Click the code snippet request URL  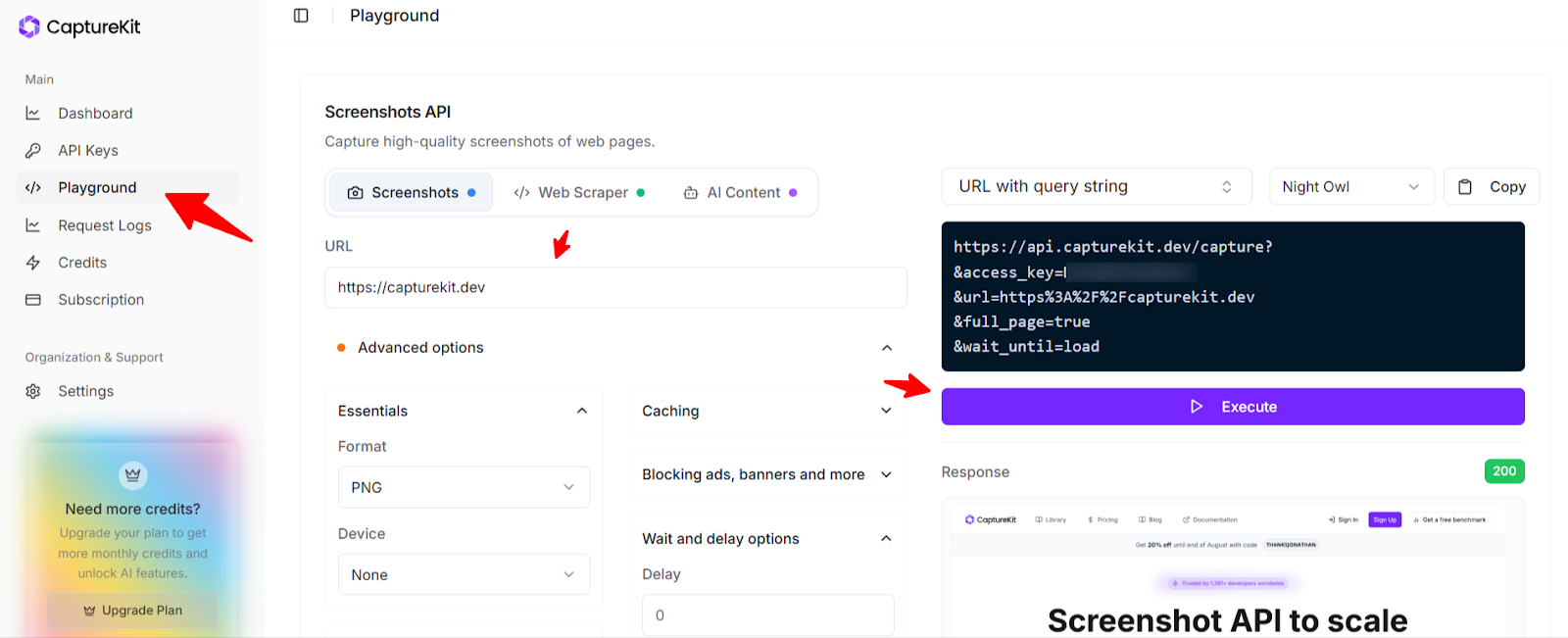(1113, 247)
